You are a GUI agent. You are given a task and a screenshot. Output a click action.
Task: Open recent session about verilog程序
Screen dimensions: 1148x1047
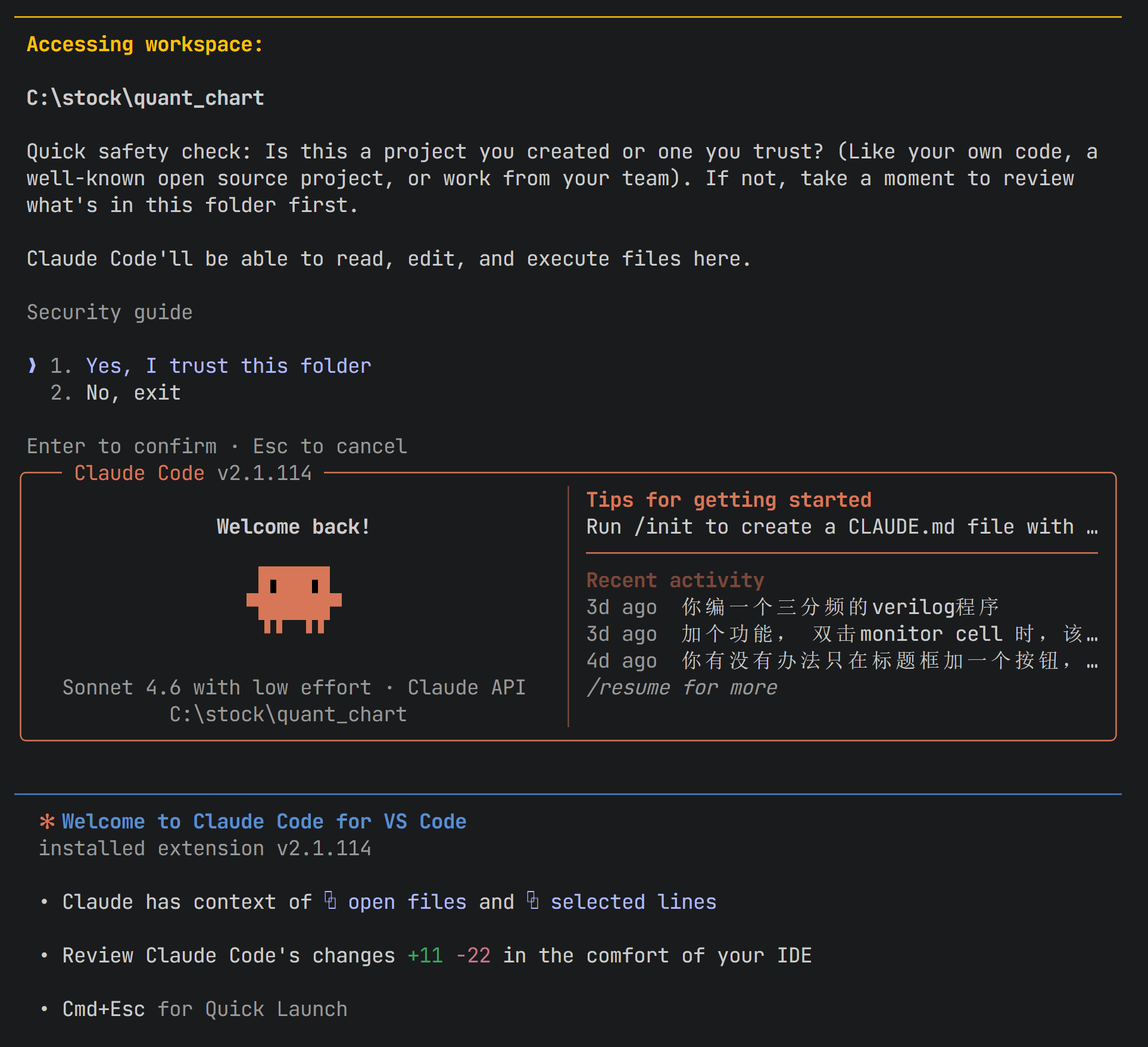(793, 607)
